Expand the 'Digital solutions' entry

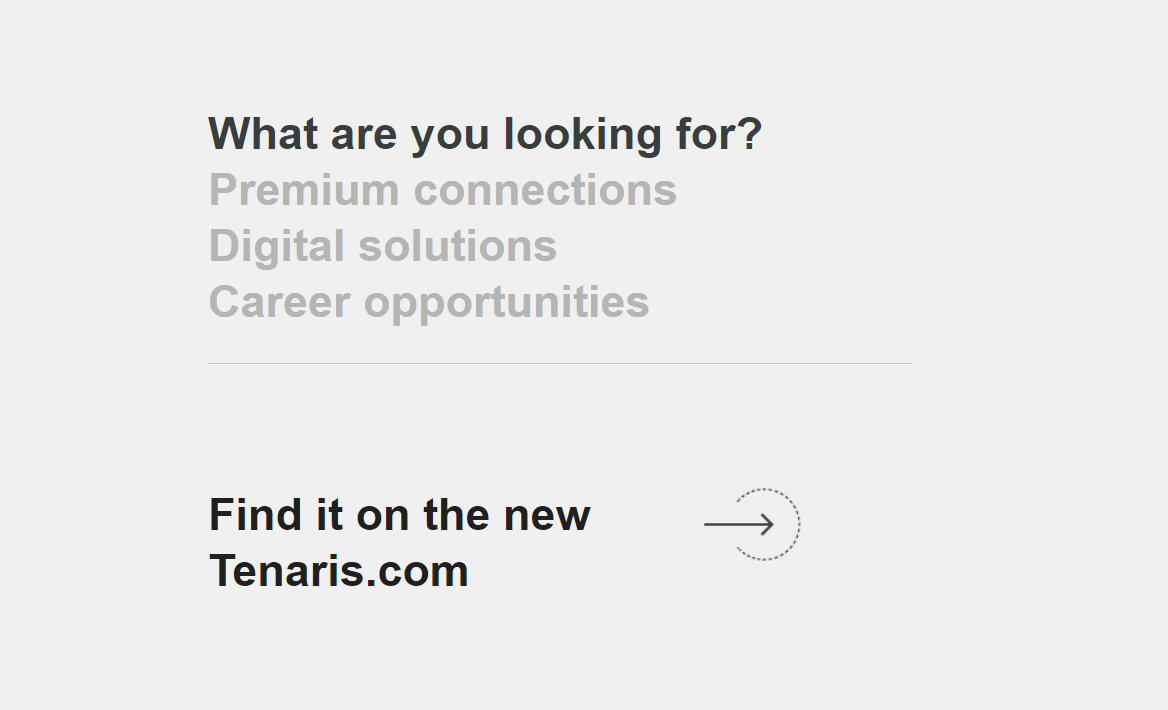[382, 245]
